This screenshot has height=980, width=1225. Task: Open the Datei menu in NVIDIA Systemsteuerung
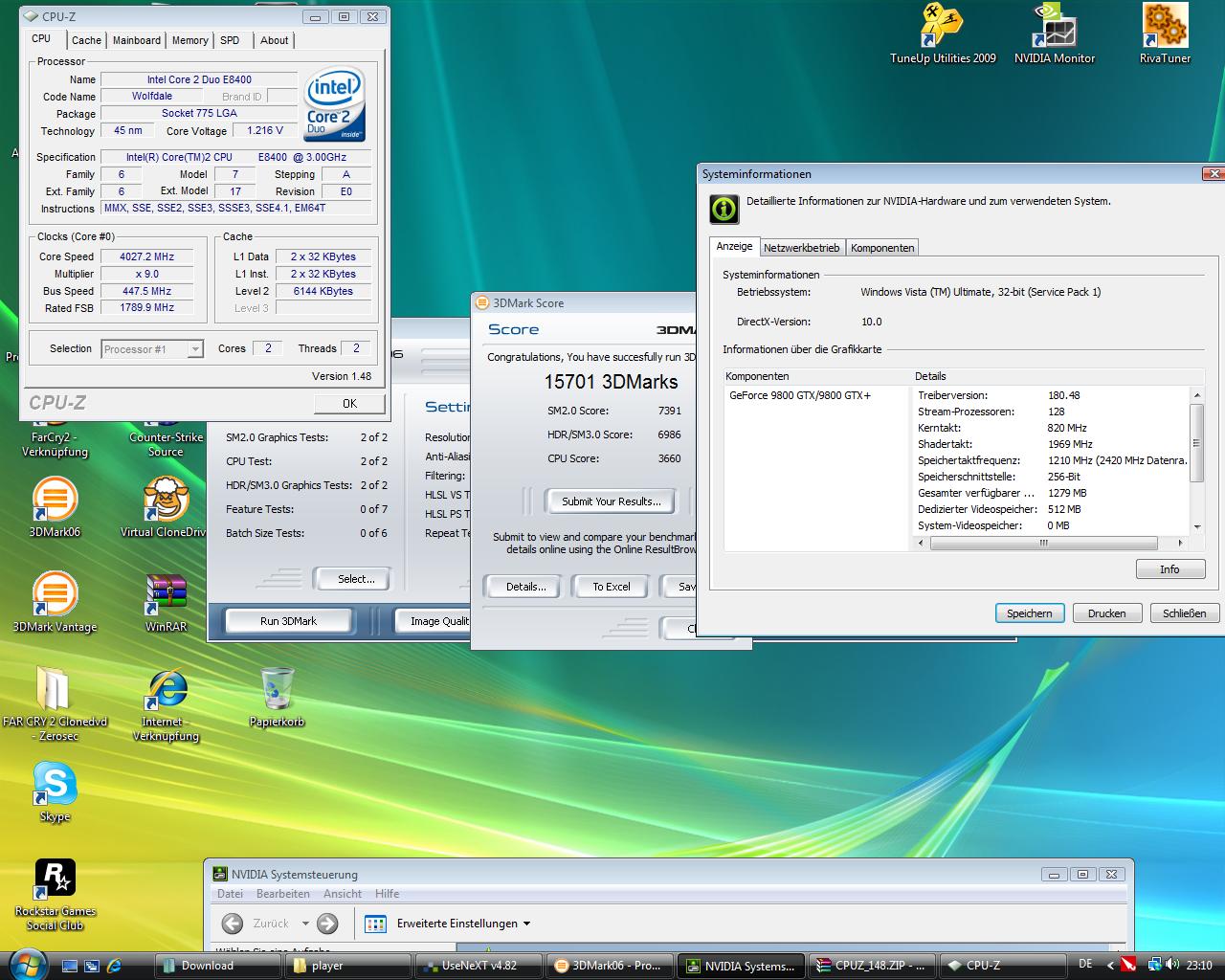click(x=230, y=894)
